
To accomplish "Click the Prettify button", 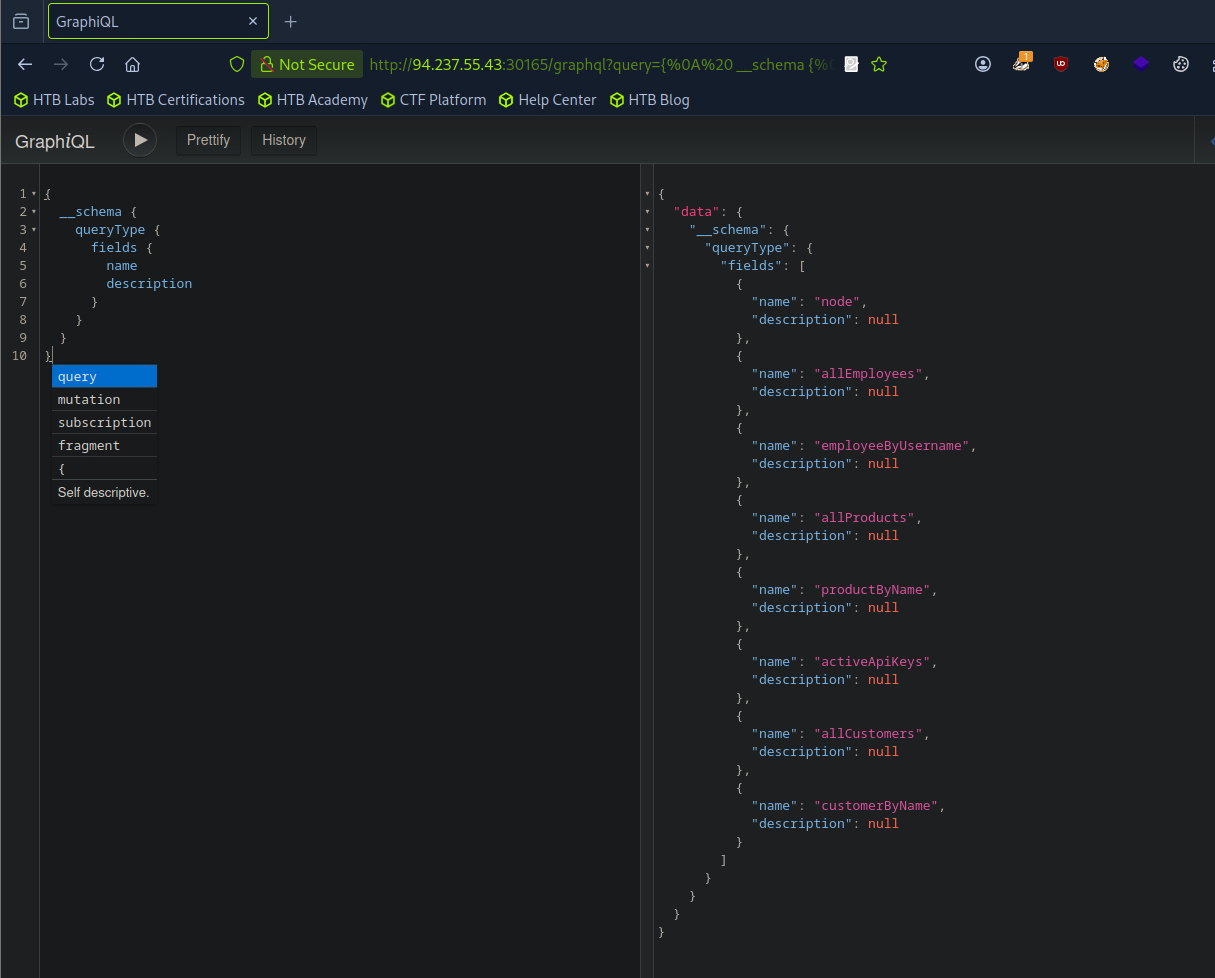I will (x=208, y=140).
